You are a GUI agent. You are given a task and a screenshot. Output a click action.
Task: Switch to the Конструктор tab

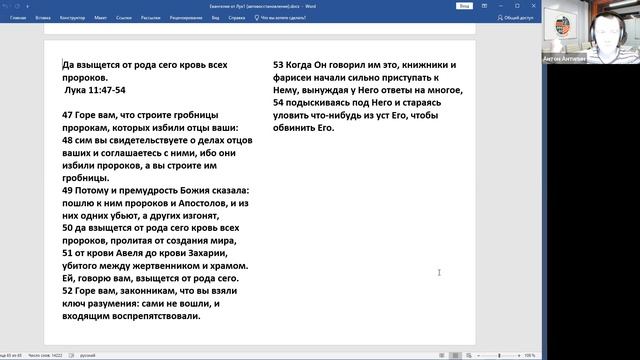[72, 18]
